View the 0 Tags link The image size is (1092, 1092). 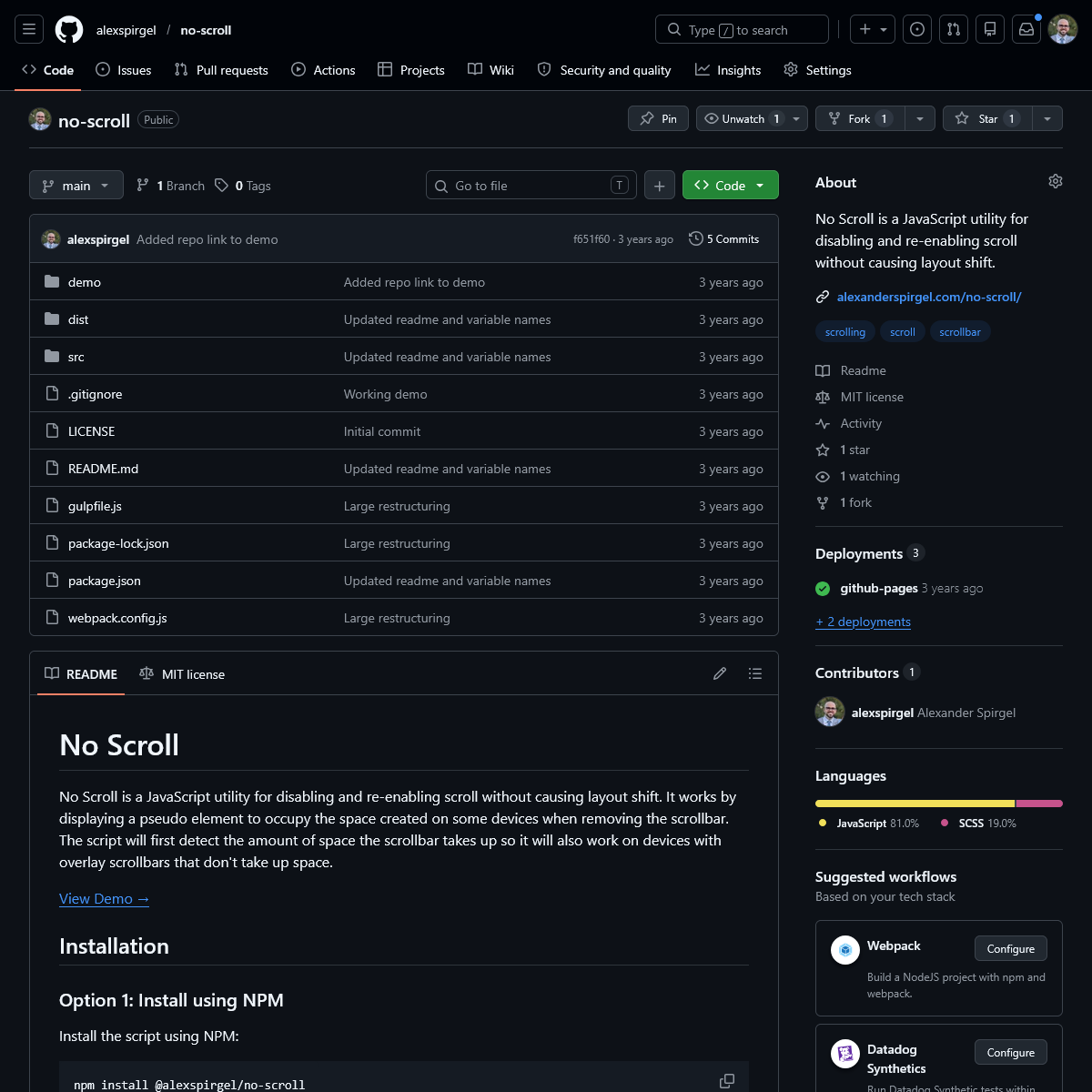[x=243, y=185]
